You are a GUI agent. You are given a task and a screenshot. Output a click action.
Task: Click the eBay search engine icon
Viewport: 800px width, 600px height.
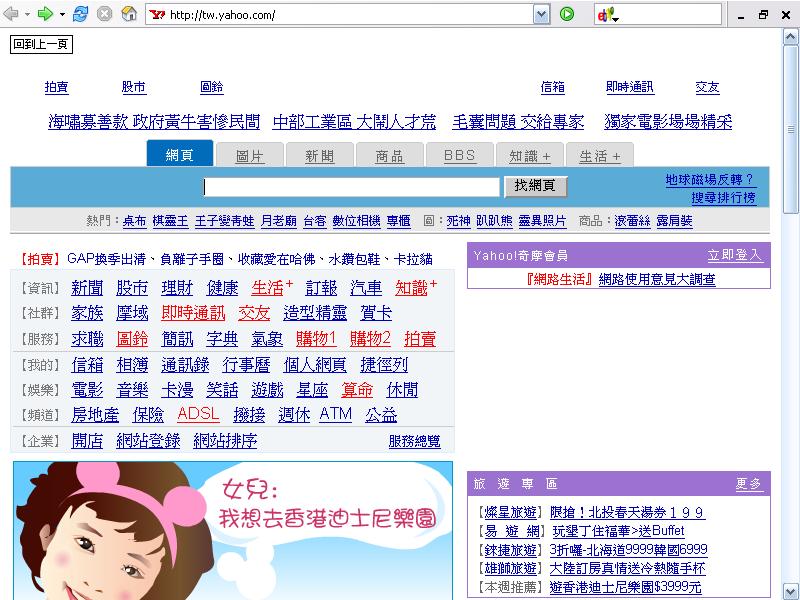point(605,15)
